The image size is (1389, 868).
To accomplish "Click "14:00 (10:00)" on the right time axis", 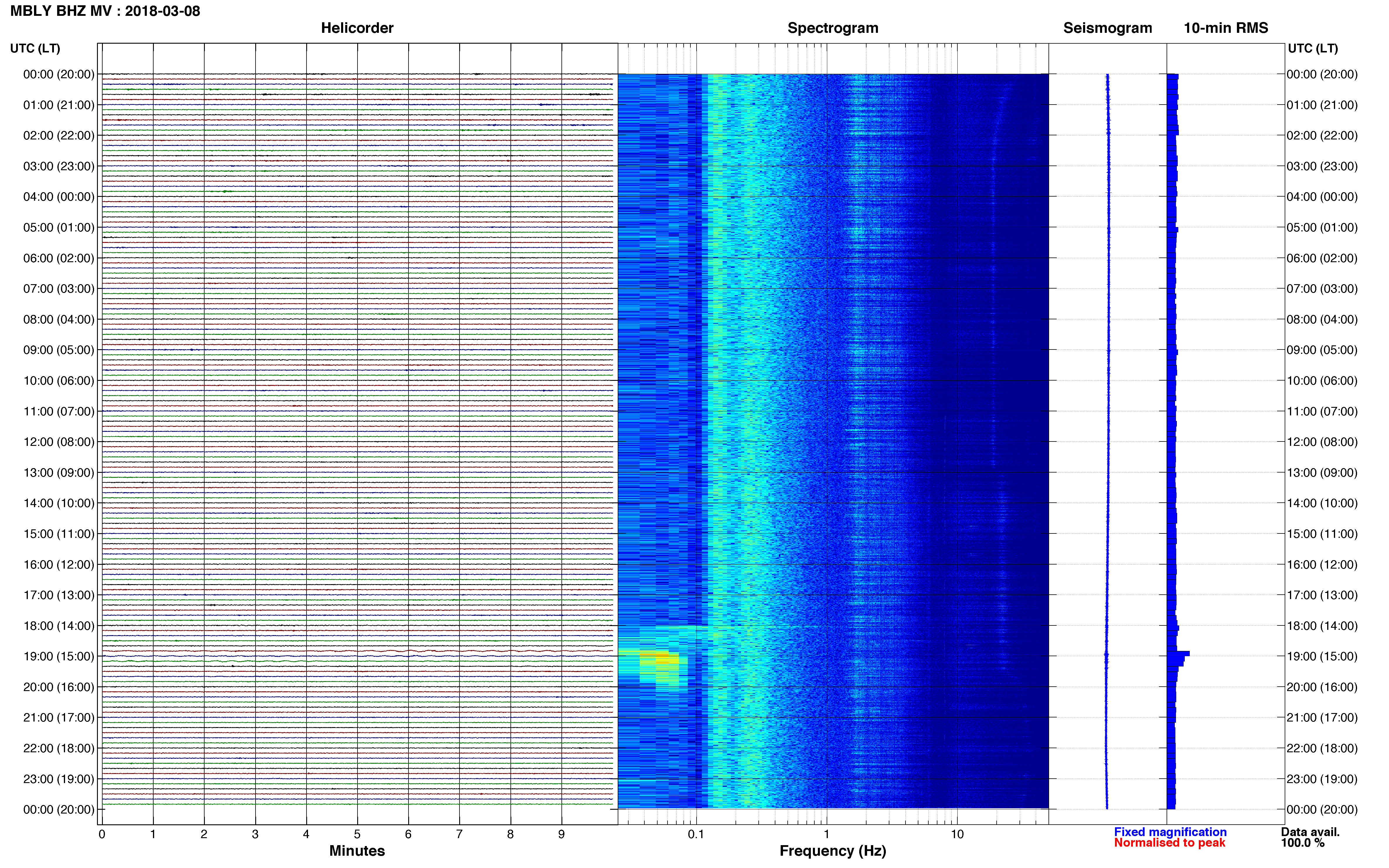I will pyautogui.click(x=1322, y=504).
